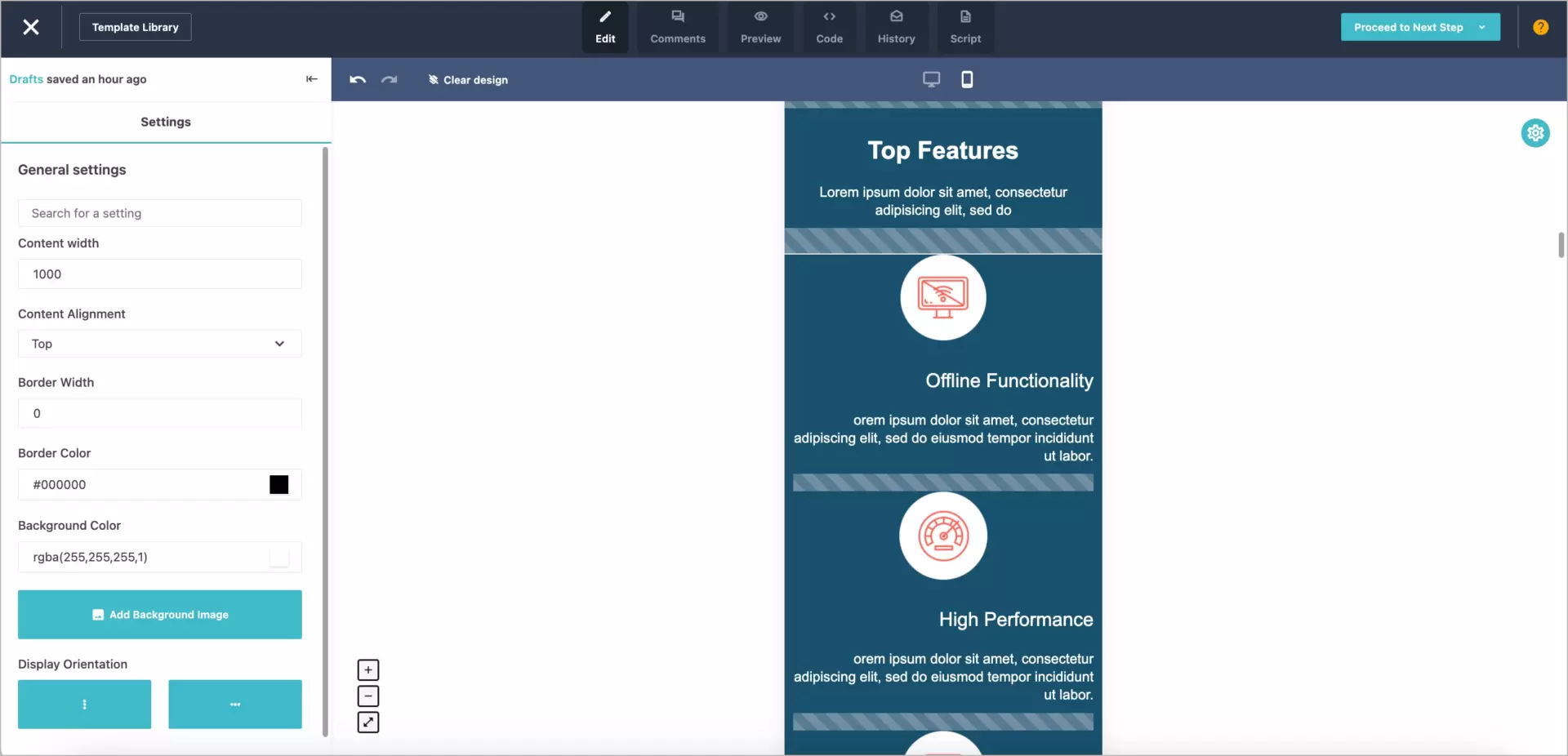Fit the design to screen
The width and height of the screenshot is (1568, 756).
[x=368, y=723]
